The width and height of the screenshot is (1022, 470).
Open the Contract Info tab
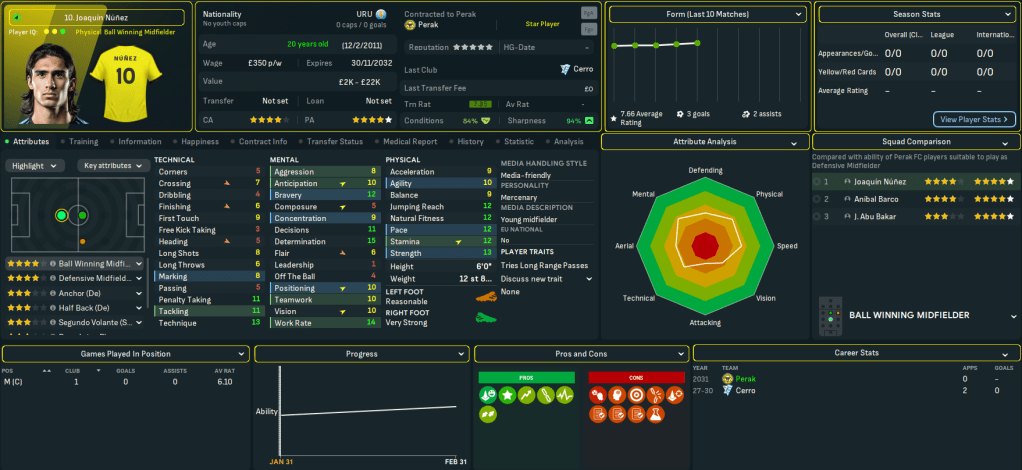pyautogui.click(x=263, y=142)
